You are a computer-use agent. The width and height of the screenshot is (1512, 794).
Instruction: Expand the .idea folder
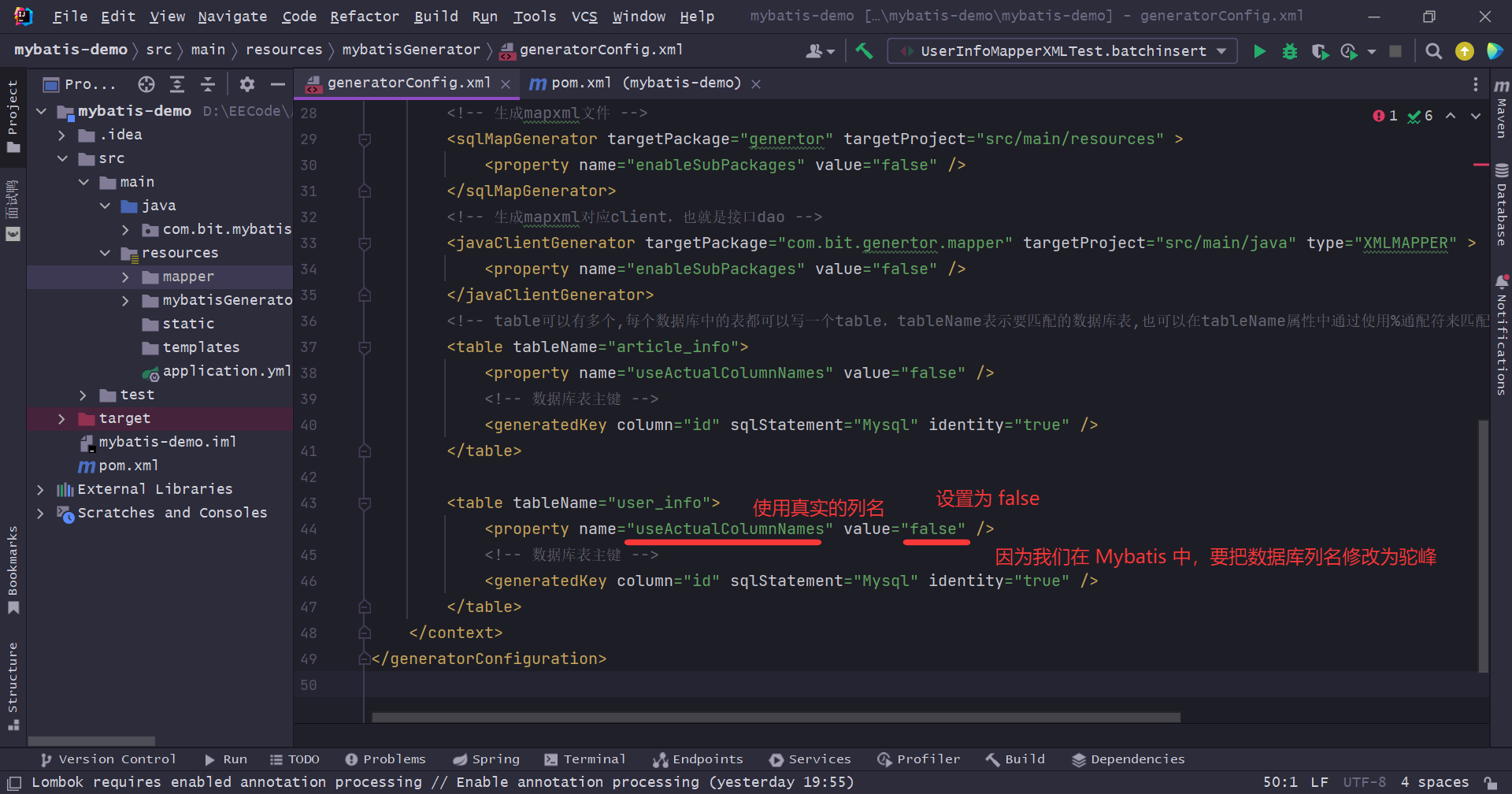[x=62, y=135]
